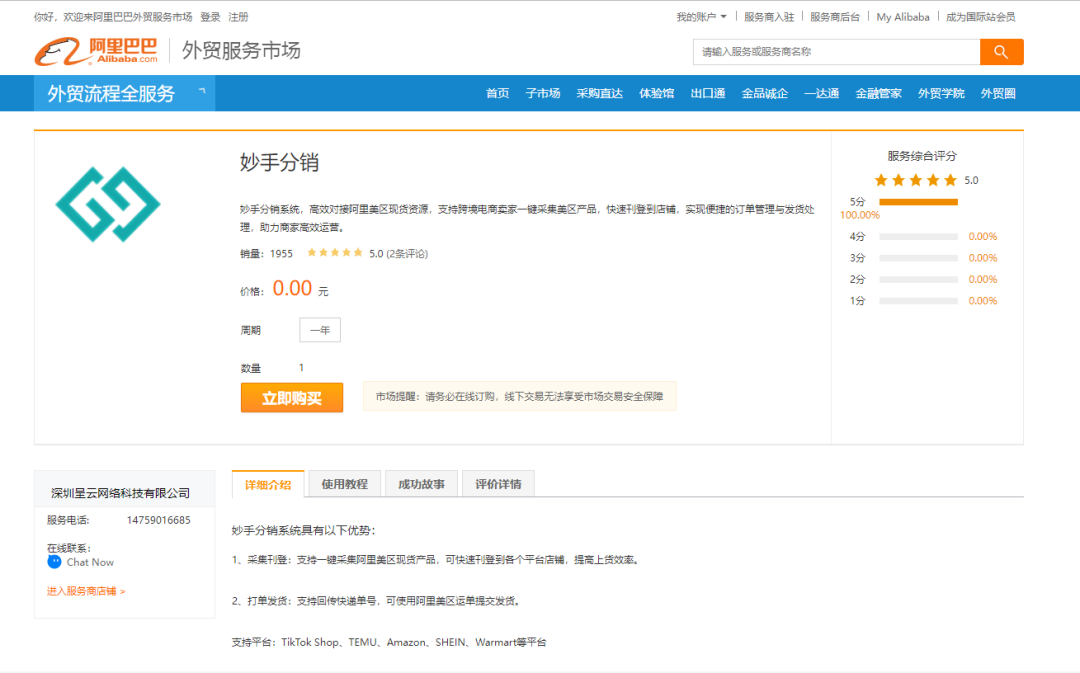Select 成功故事 tab

pyautogui.click(x=419, y=482)
